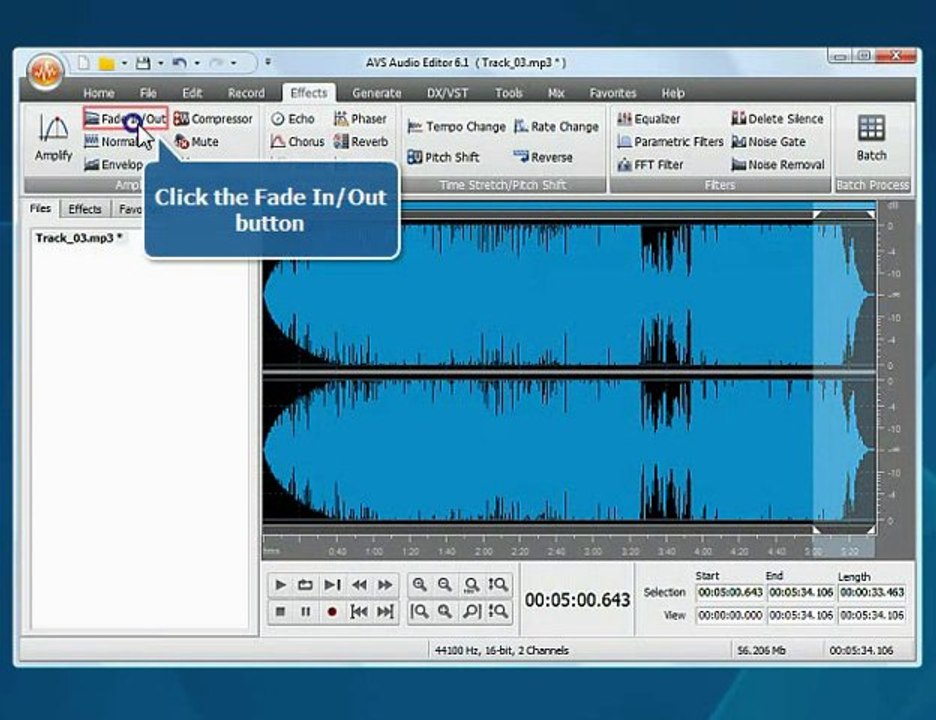Click the red Record button
The image size is (936, 720).
[x=332, y=611]
